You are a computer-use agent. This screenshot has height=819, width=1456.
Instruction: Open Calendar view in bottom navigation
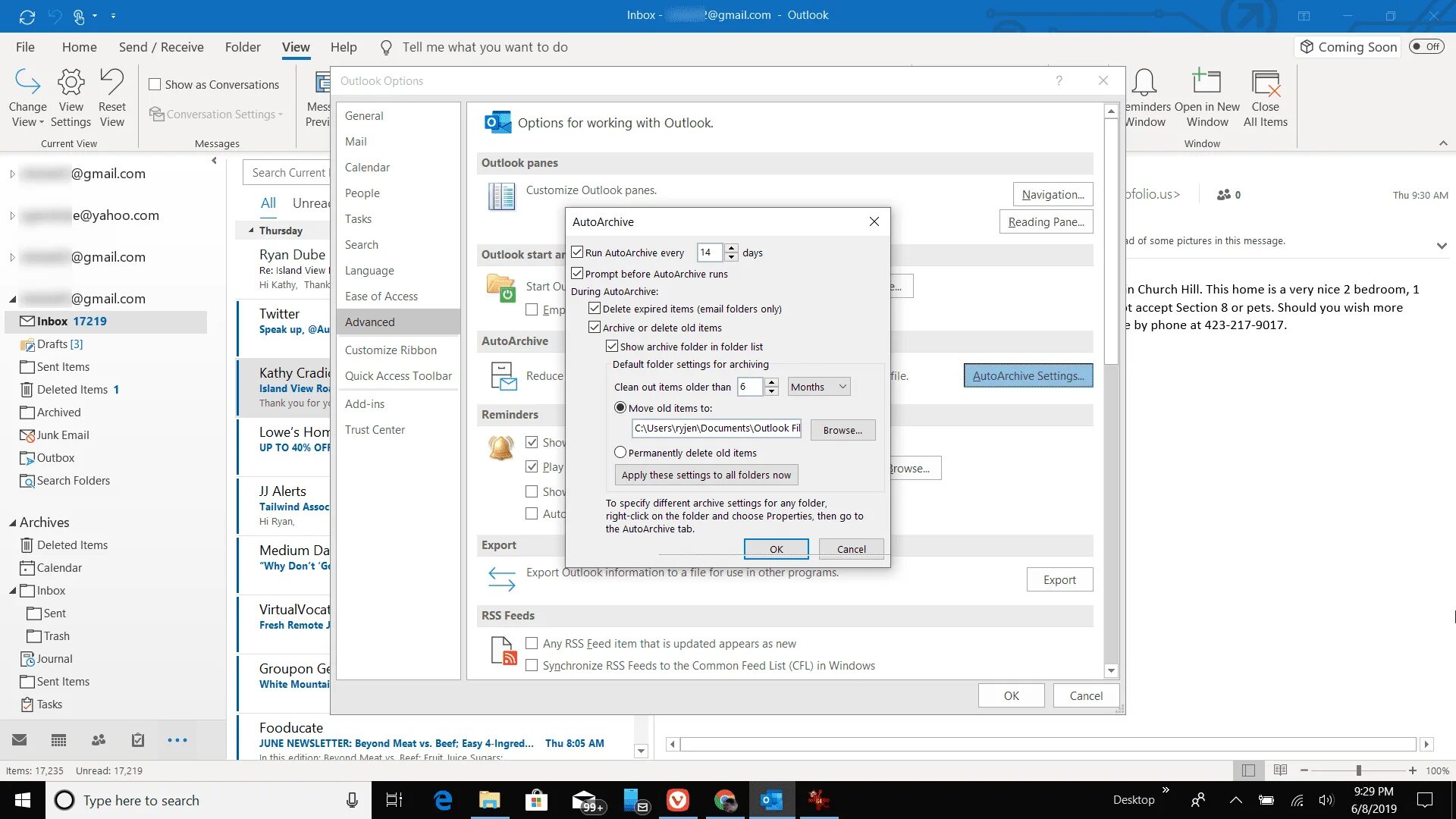[x=59, y=740]
